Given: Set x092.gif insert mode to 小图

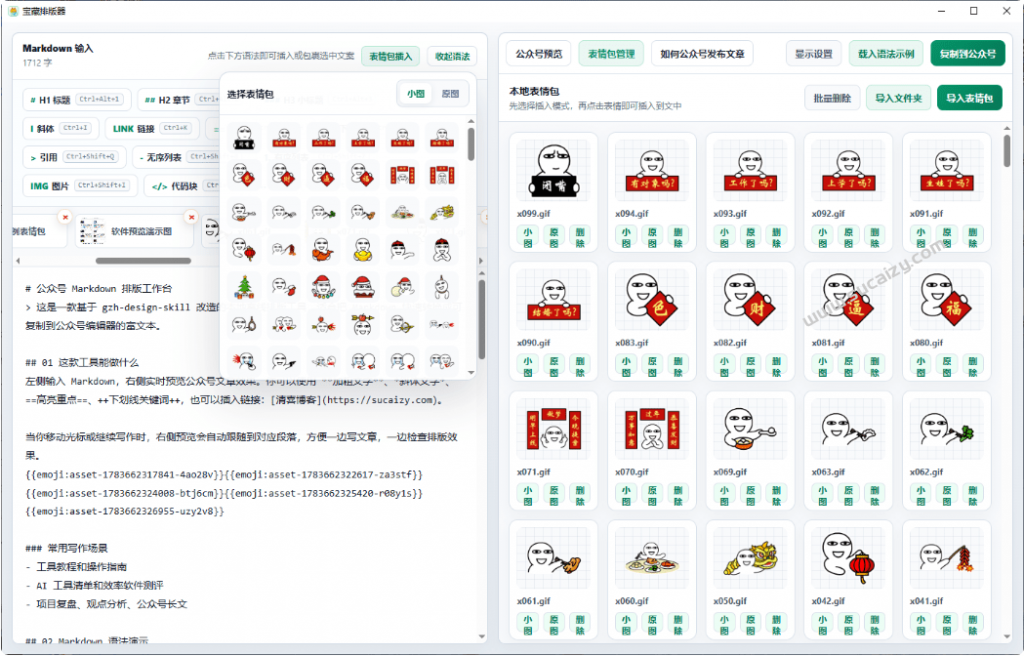Looking at the screenshot, I should point(822,237).
